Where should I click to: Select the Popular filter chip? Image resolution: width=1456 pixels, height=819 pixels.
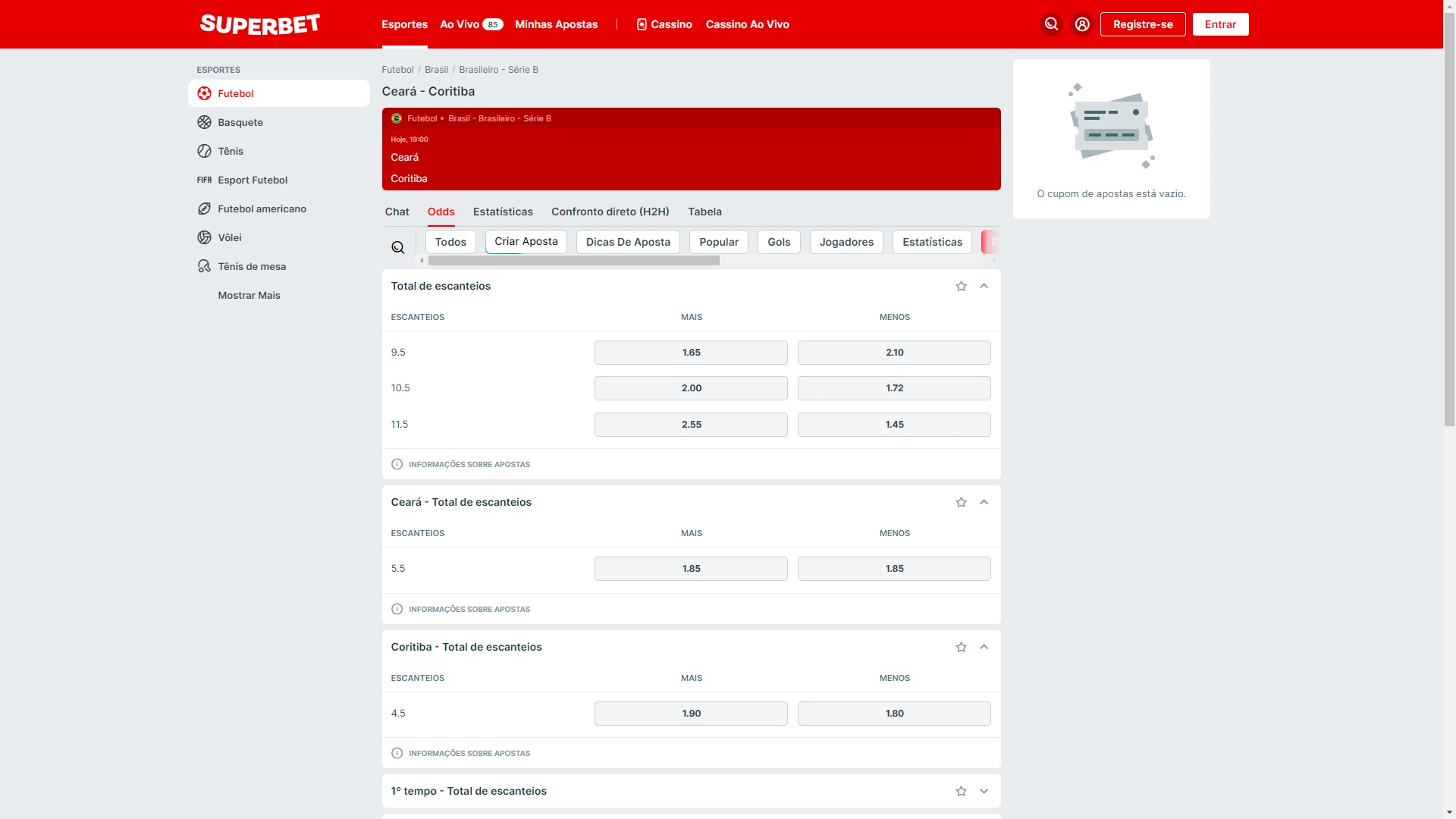pyautogui.click(x=719, y=242)
